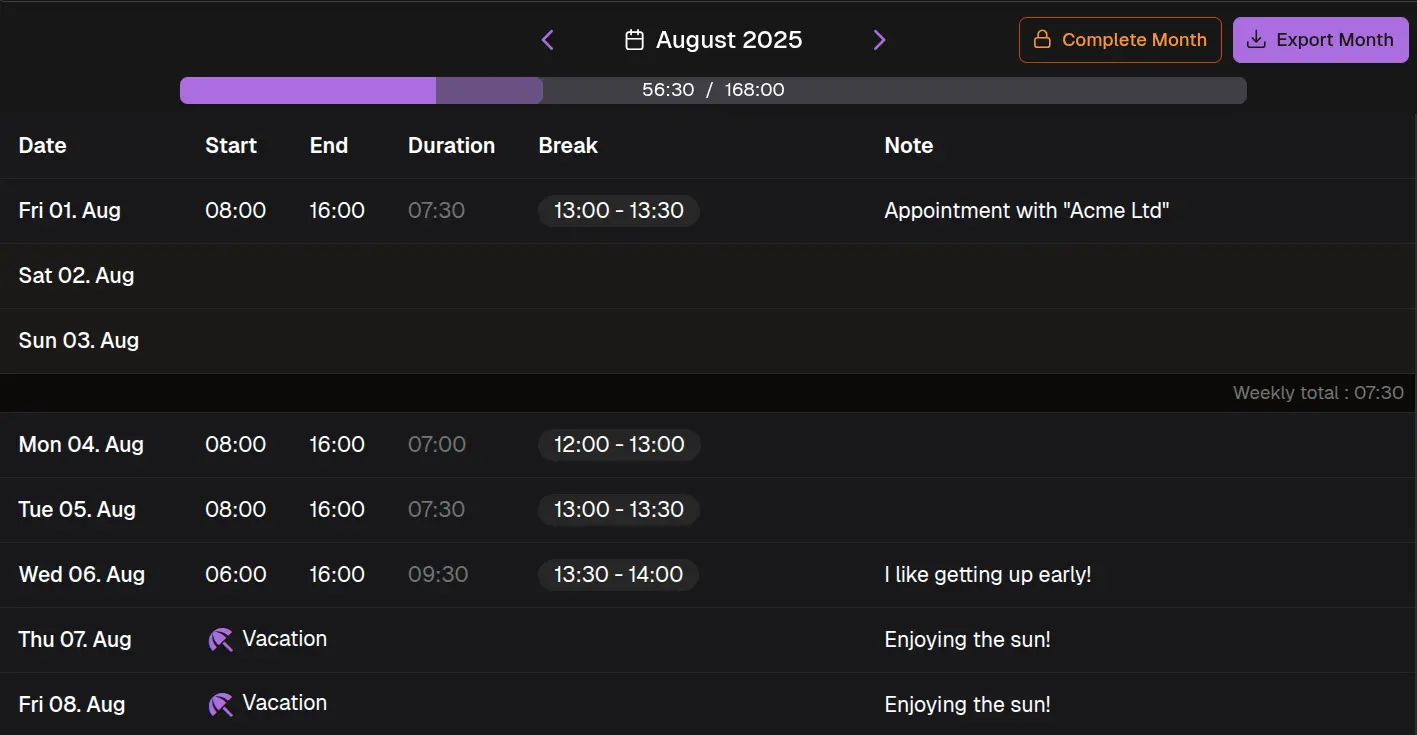Viewport: 1417px width, 735px height.
Task: Click the monthly hours progress bar
Action: [x=712, y=90]
